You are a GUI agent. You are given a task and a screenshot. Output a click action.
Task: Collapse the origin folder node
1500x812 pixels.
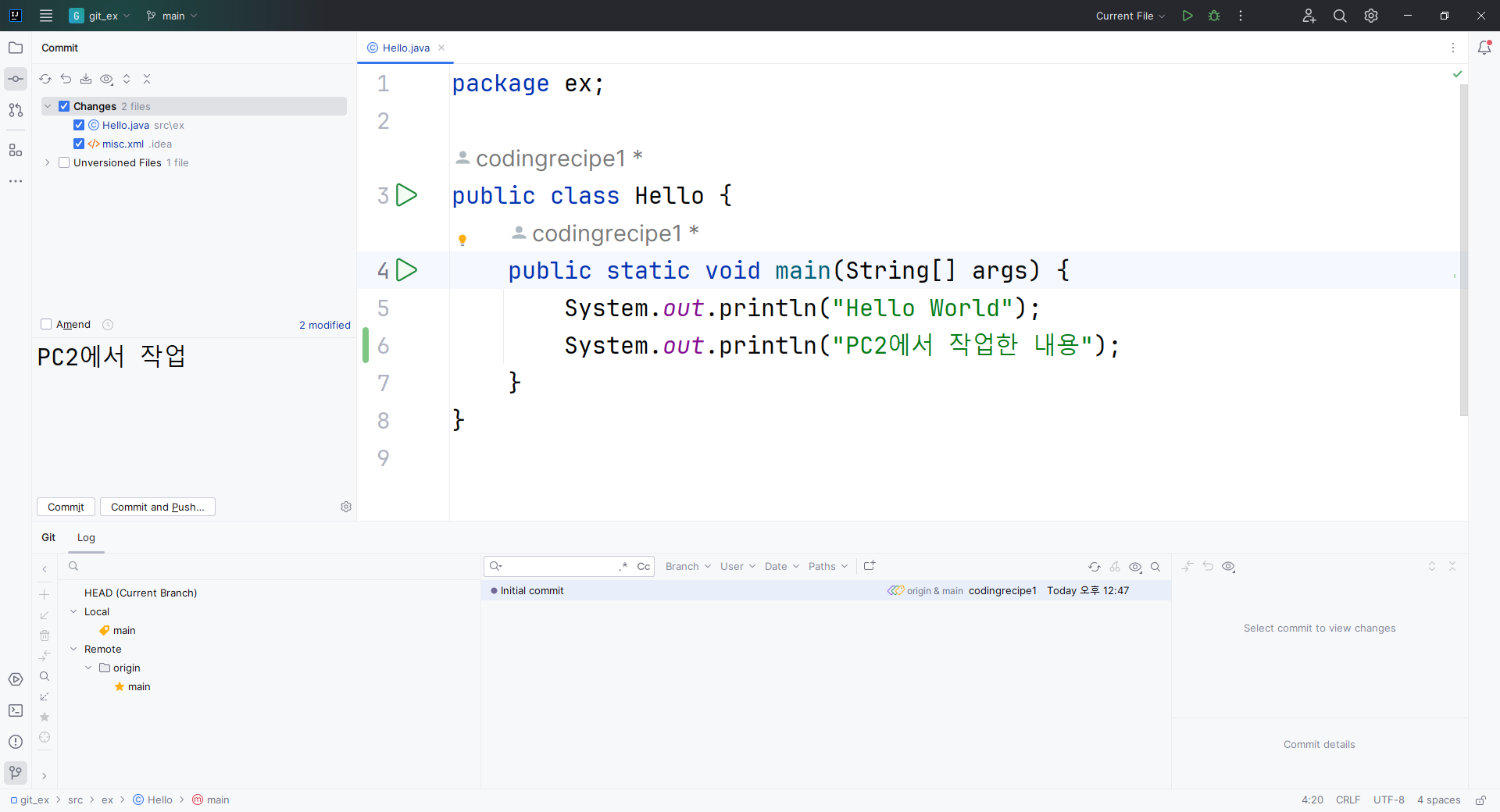point(88,668)
